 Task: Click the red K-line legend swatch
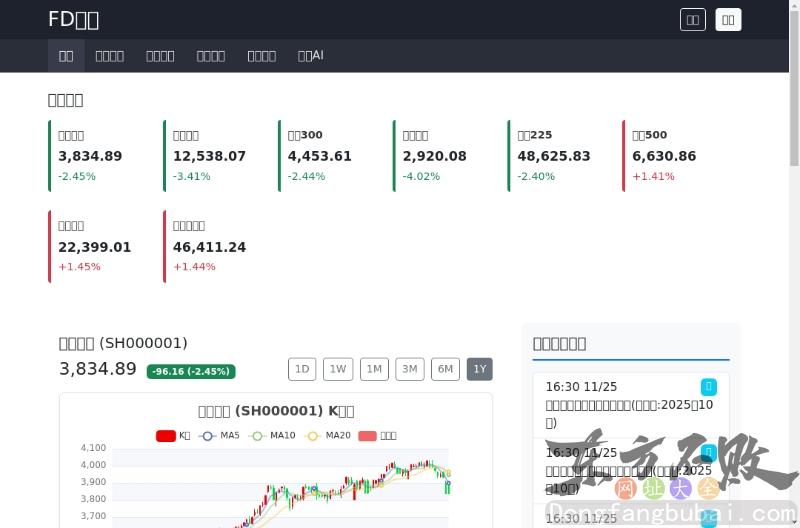pyautogui.click(x=166, y=436)
